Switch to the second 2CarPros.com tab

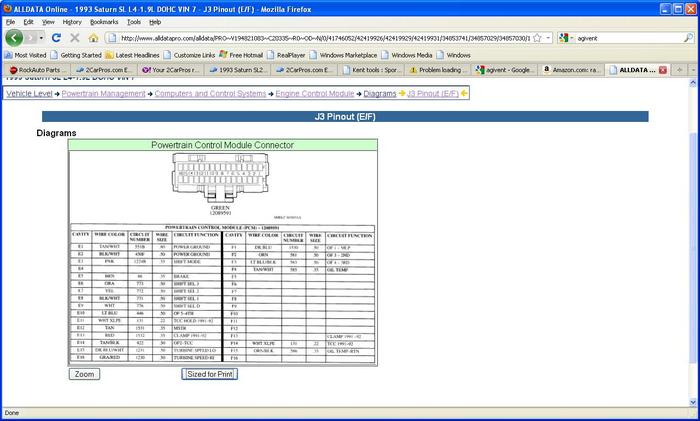click(304, 70)
